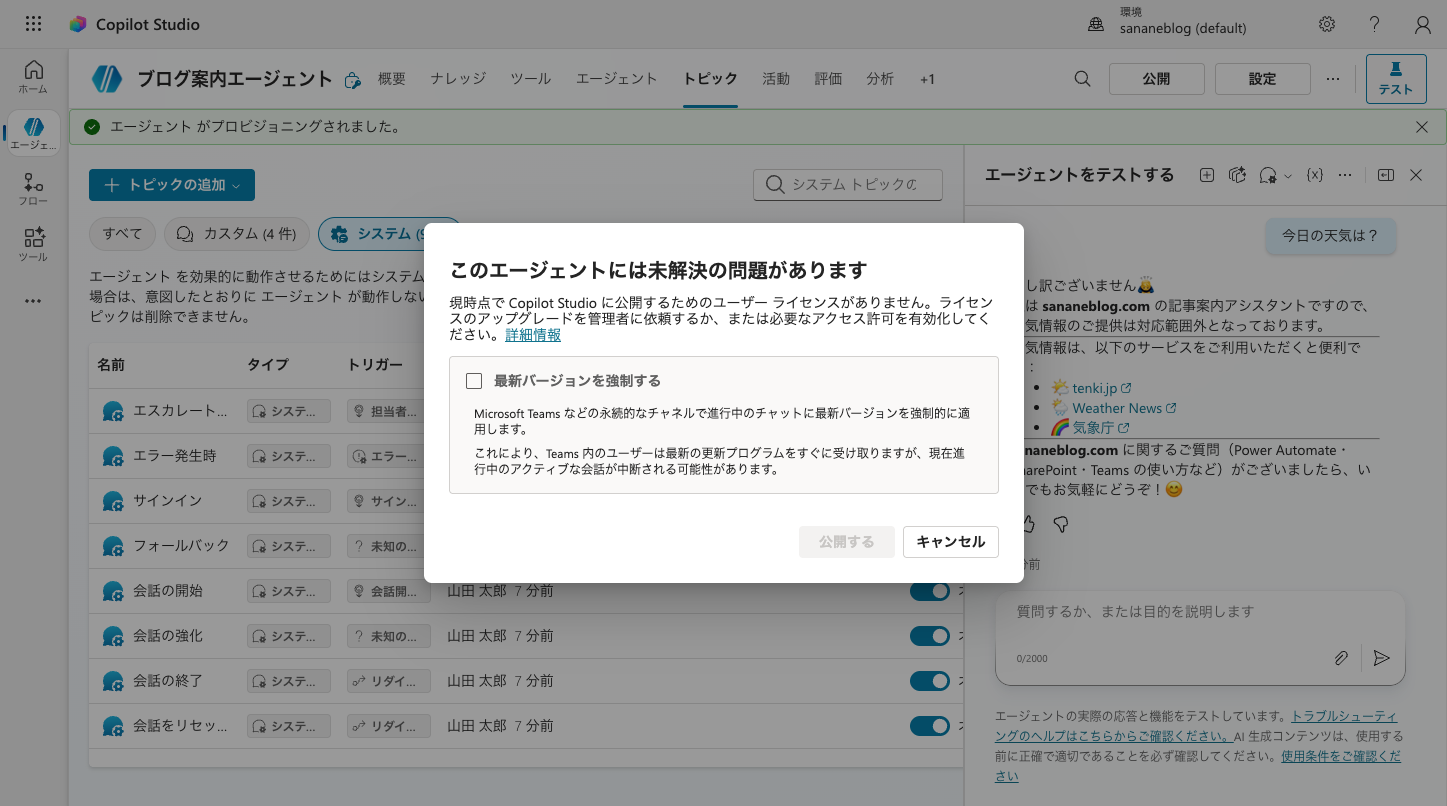
Task: Click the activity map icon in test panel
Action: point(1237,175)
